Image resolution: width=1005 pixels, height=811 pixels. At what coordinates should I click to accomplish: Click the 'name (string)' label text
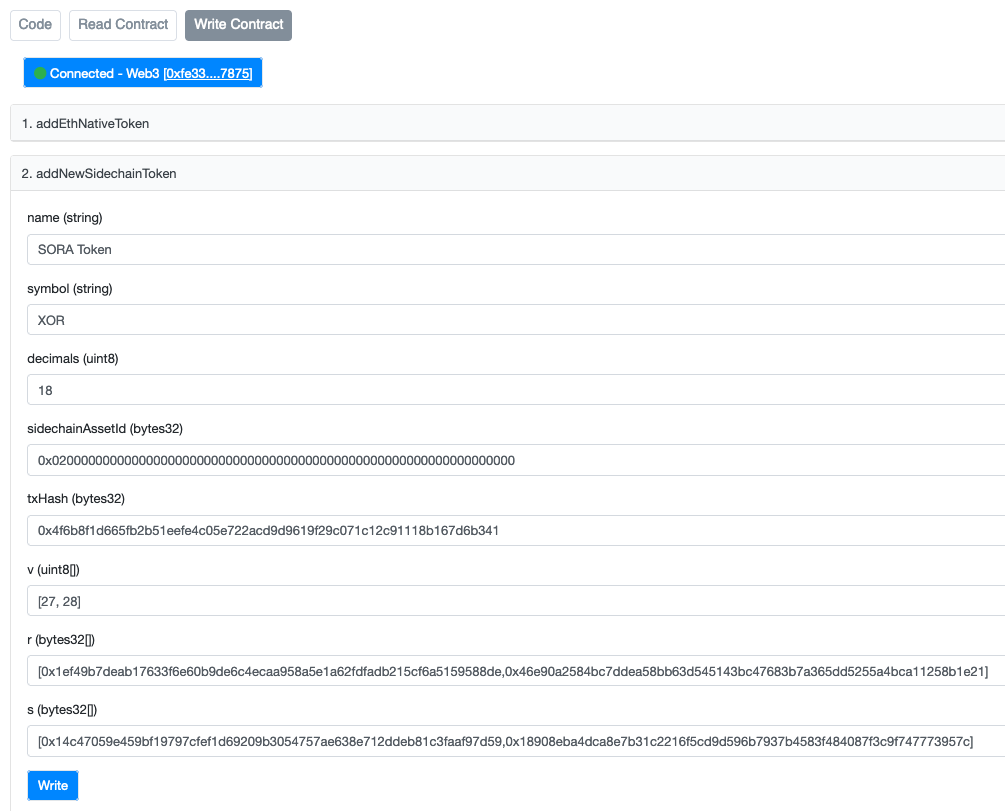65,218
